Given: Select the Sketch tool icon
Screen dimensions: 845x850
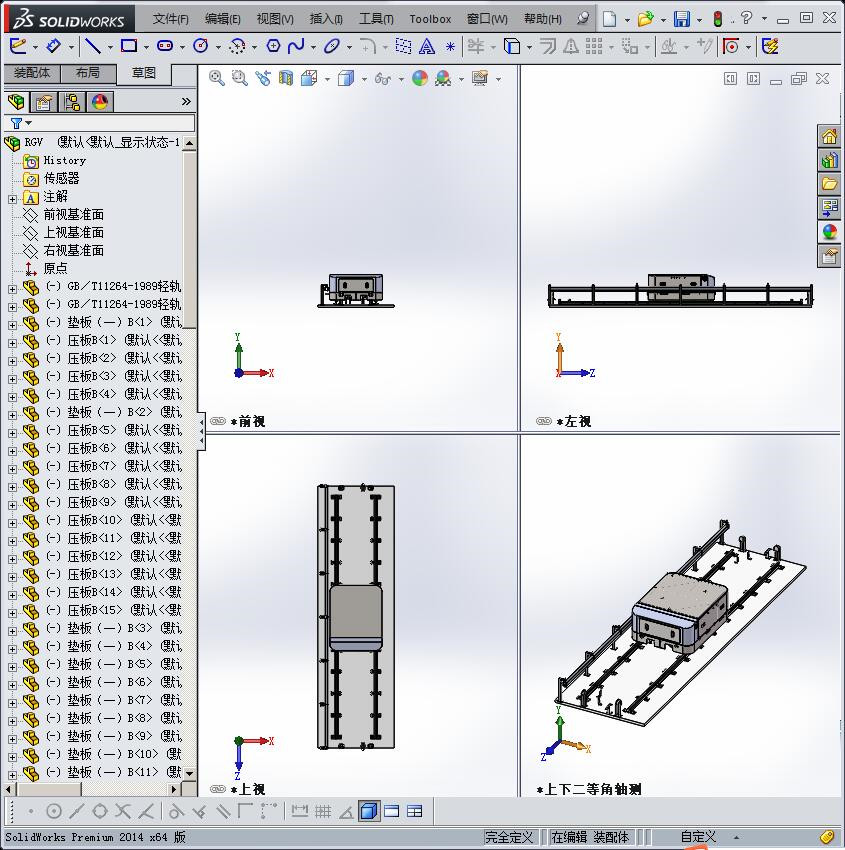Looking at the screenshot, I should click(18, 46).
